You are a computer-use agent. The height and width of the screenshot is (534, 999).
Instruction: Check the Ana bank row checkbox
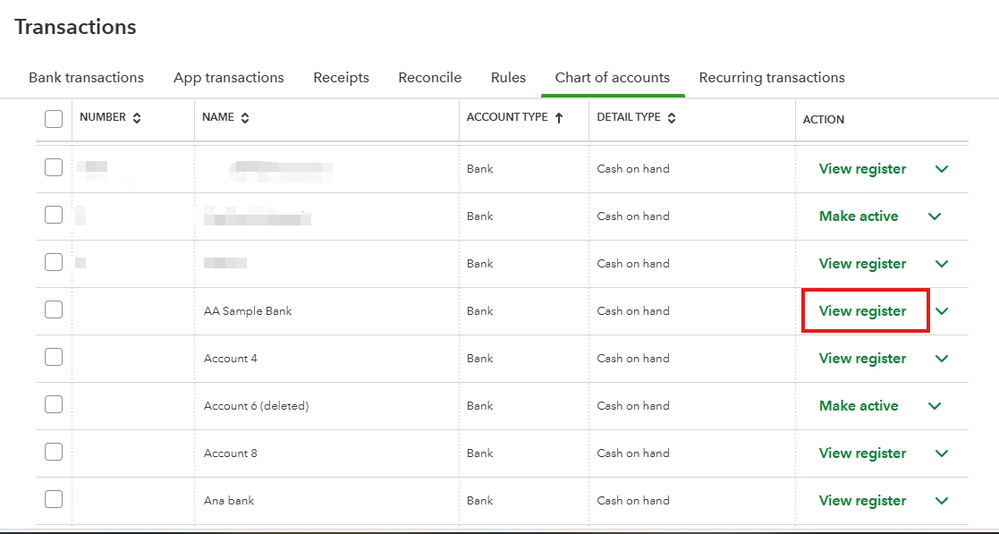[54, 499]
